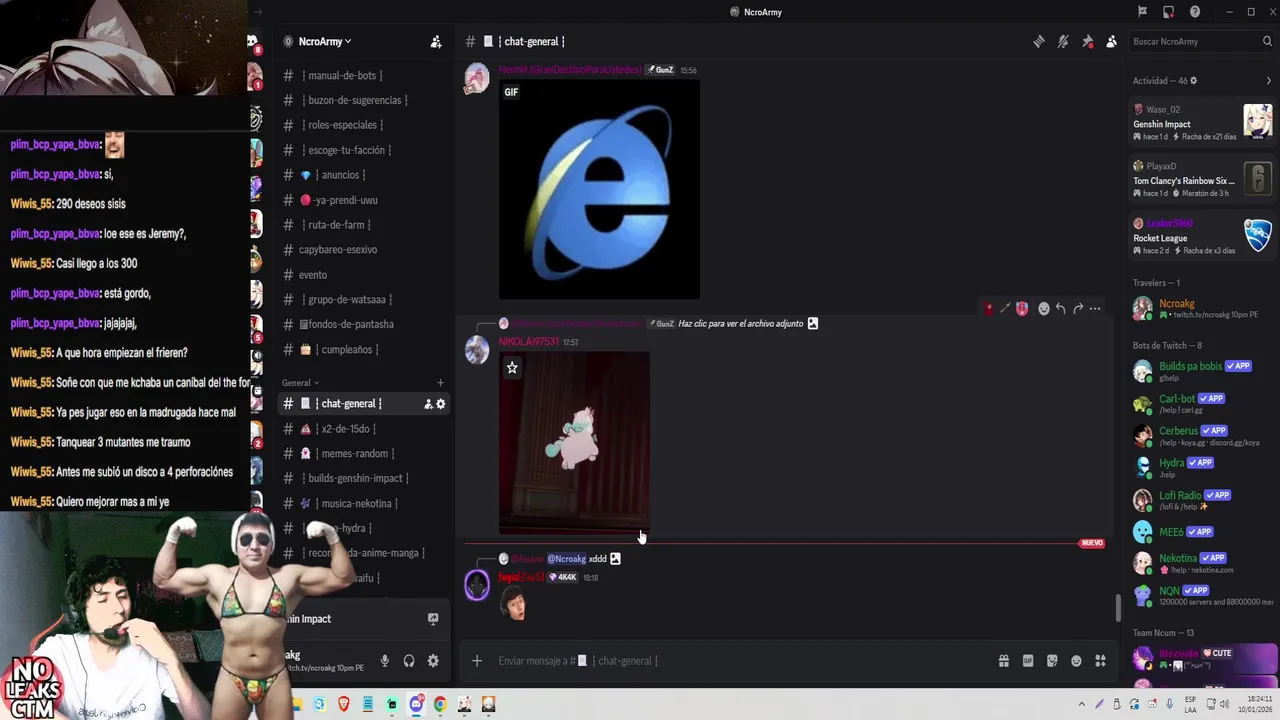
Task: Open the quests flag icon in title bar
Action: (1142, 12)
